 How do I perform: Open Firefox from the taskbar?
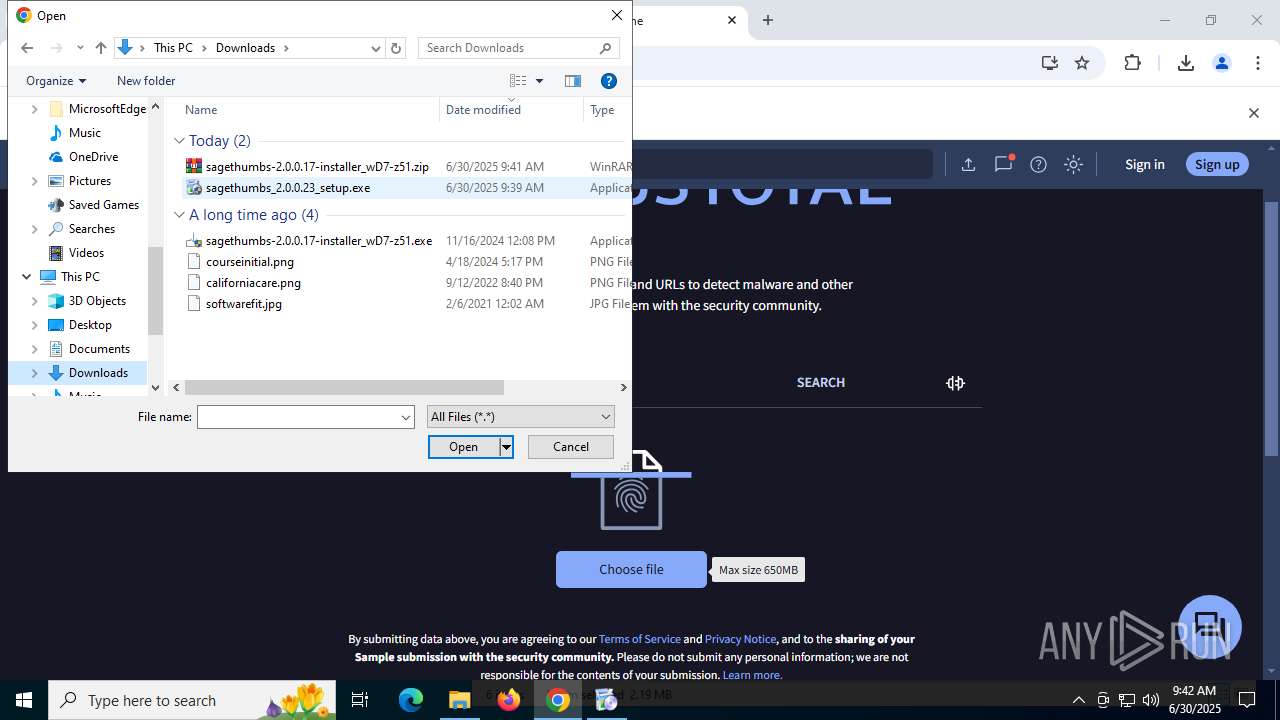click(x=509, y=700)
